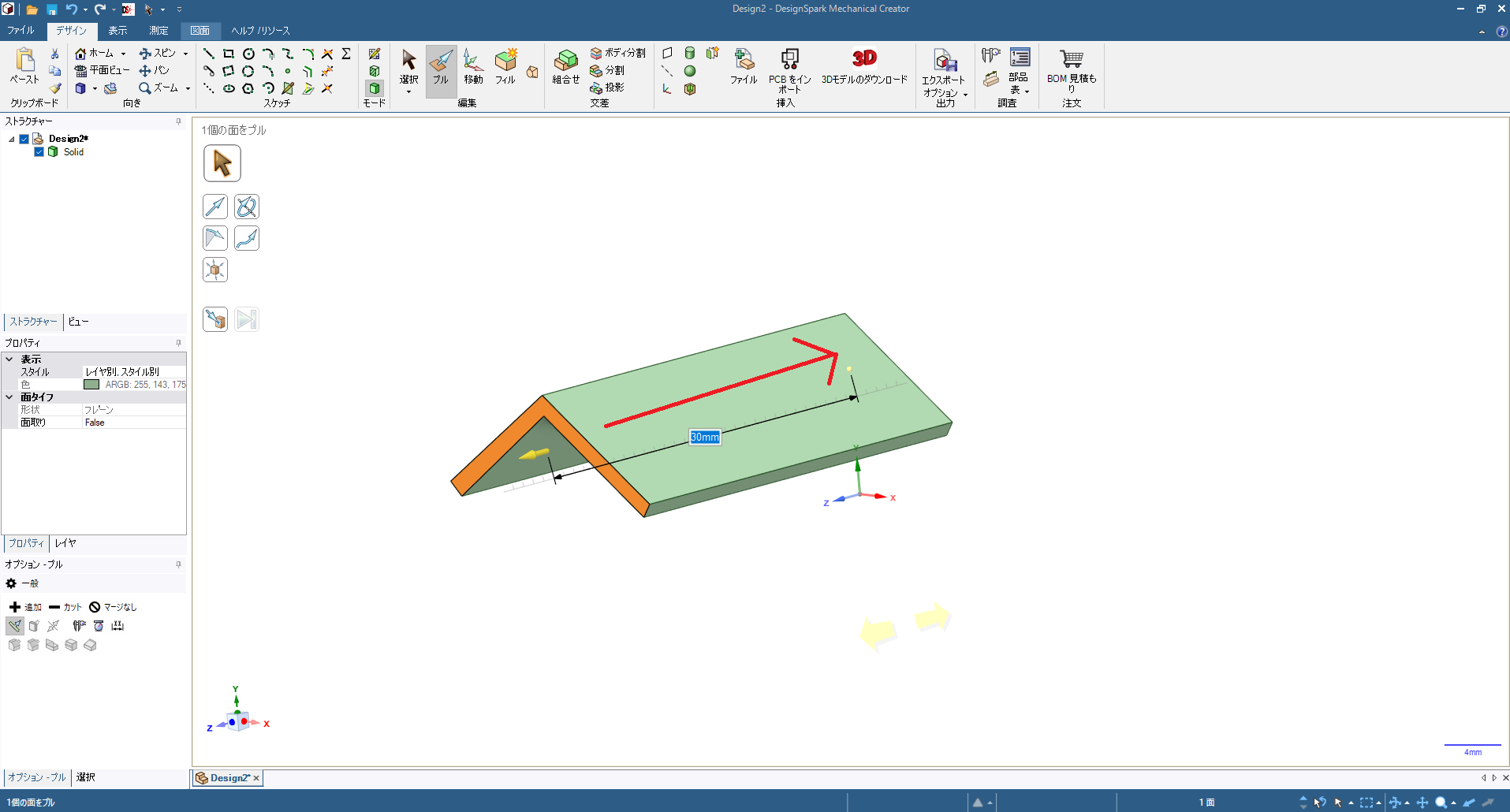This screenshot has width=1510, height=812.
Task: Click the PCB import icon
Action: [789, 59]
